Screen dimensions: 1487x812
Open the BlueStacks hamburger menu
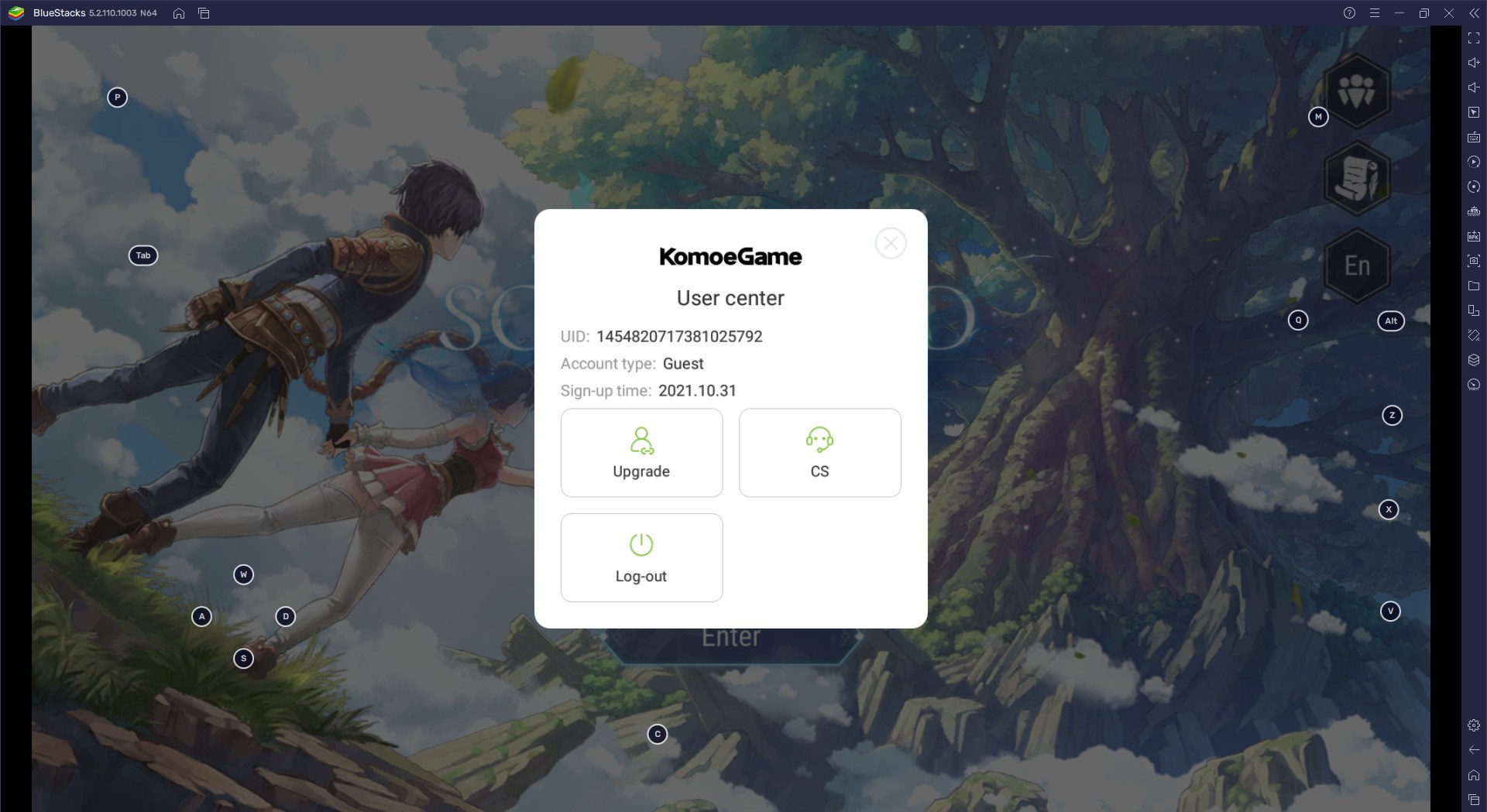coord(1374,13)
